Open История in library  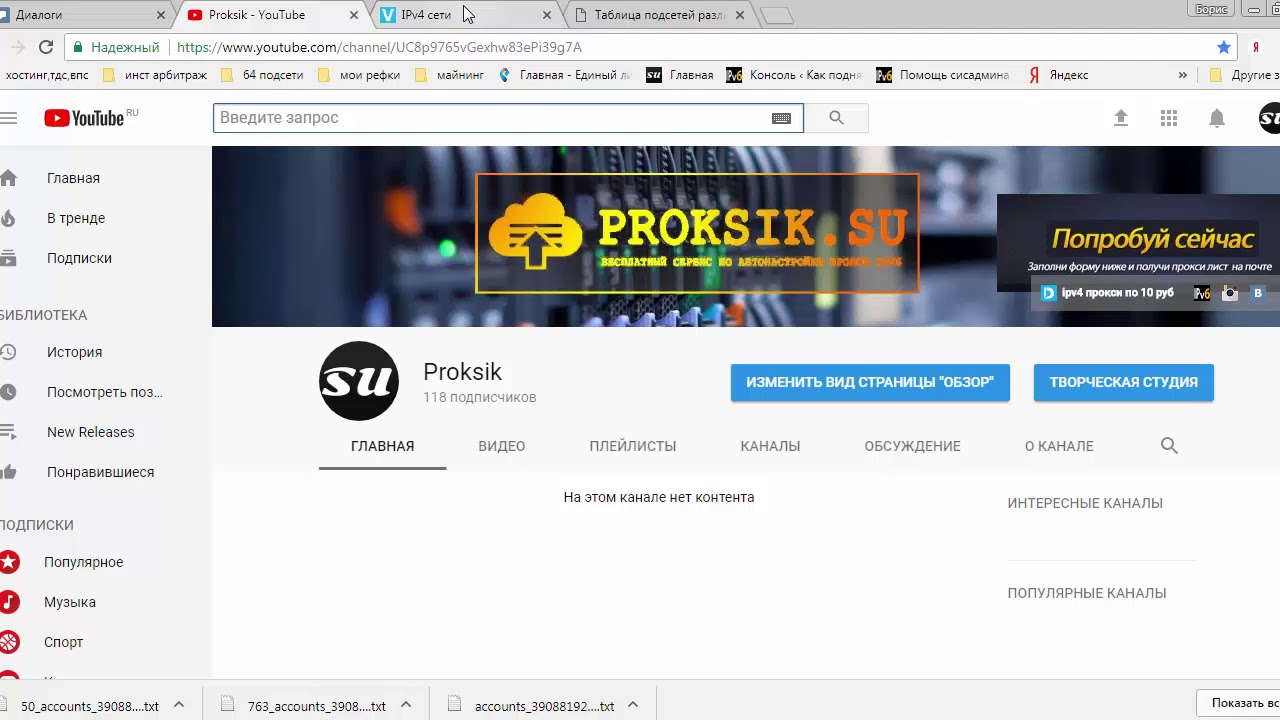pyautogui.click(x=74, y=352)
